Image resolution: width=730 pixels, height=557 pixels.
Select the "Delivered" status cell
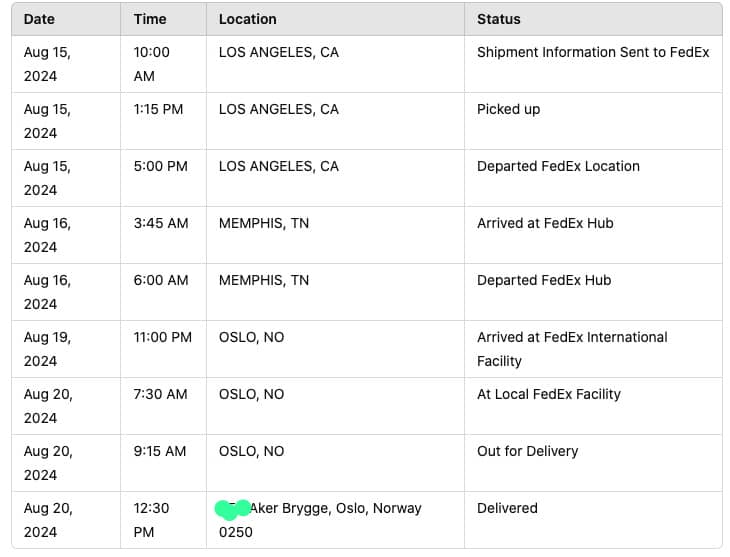[507, 508]
